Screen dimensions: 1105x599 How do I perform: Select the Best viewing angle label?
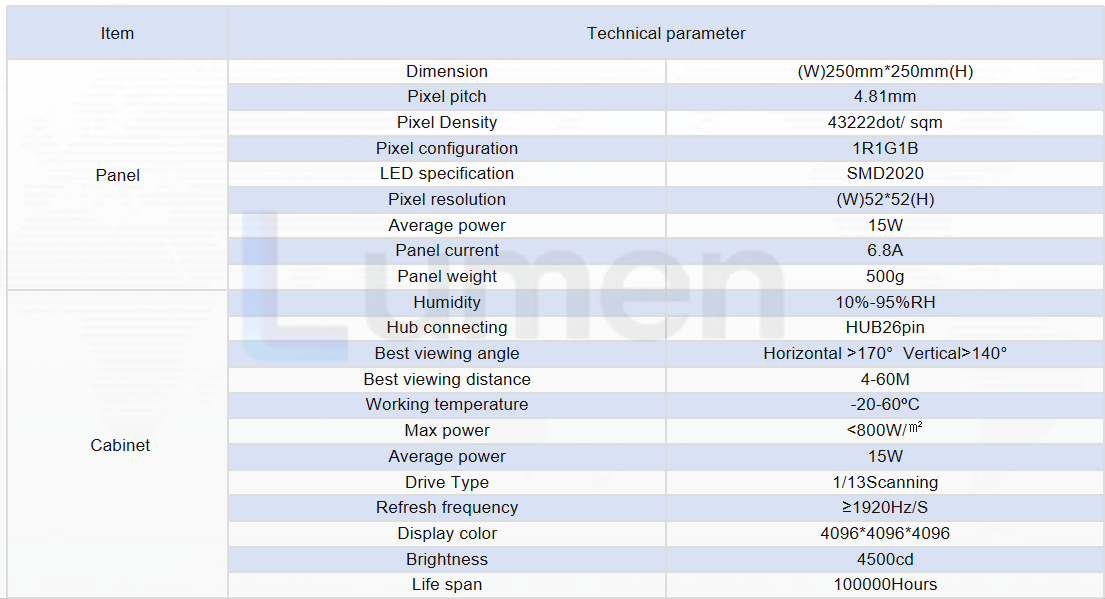click(447, 353)
